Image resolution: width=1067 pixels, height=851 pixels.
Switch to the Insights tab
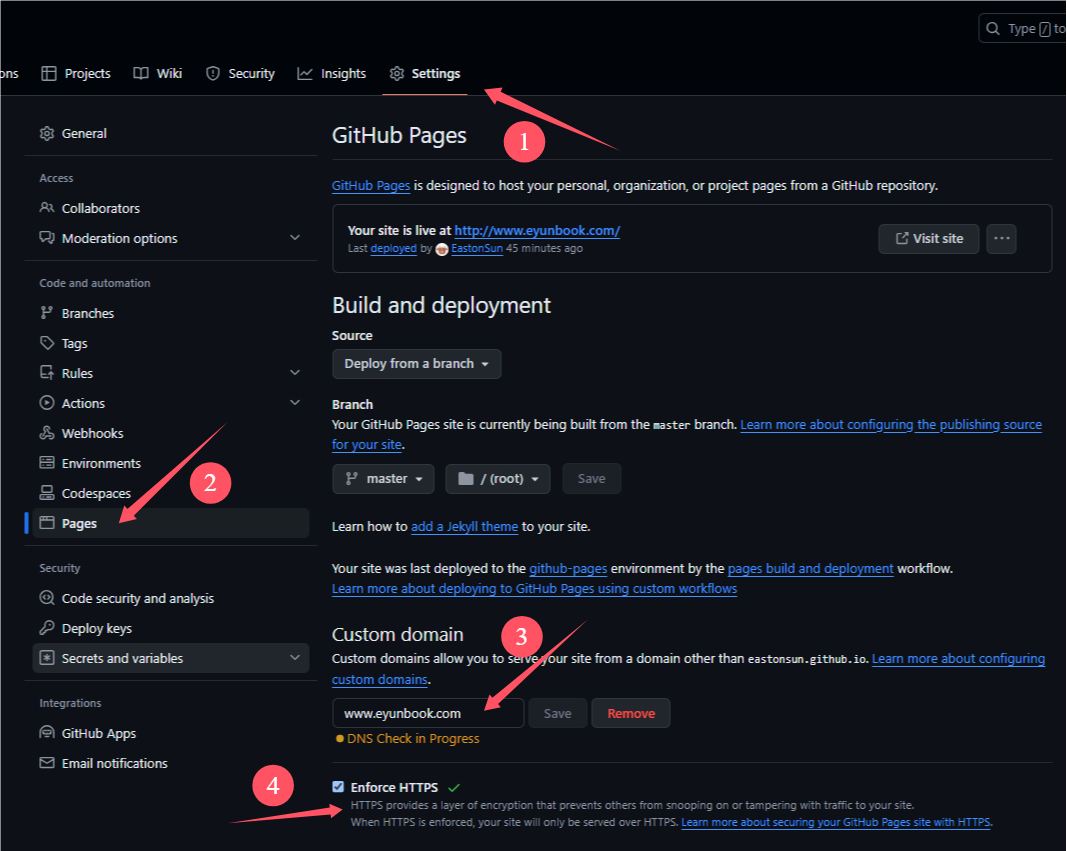pos(332,73)
